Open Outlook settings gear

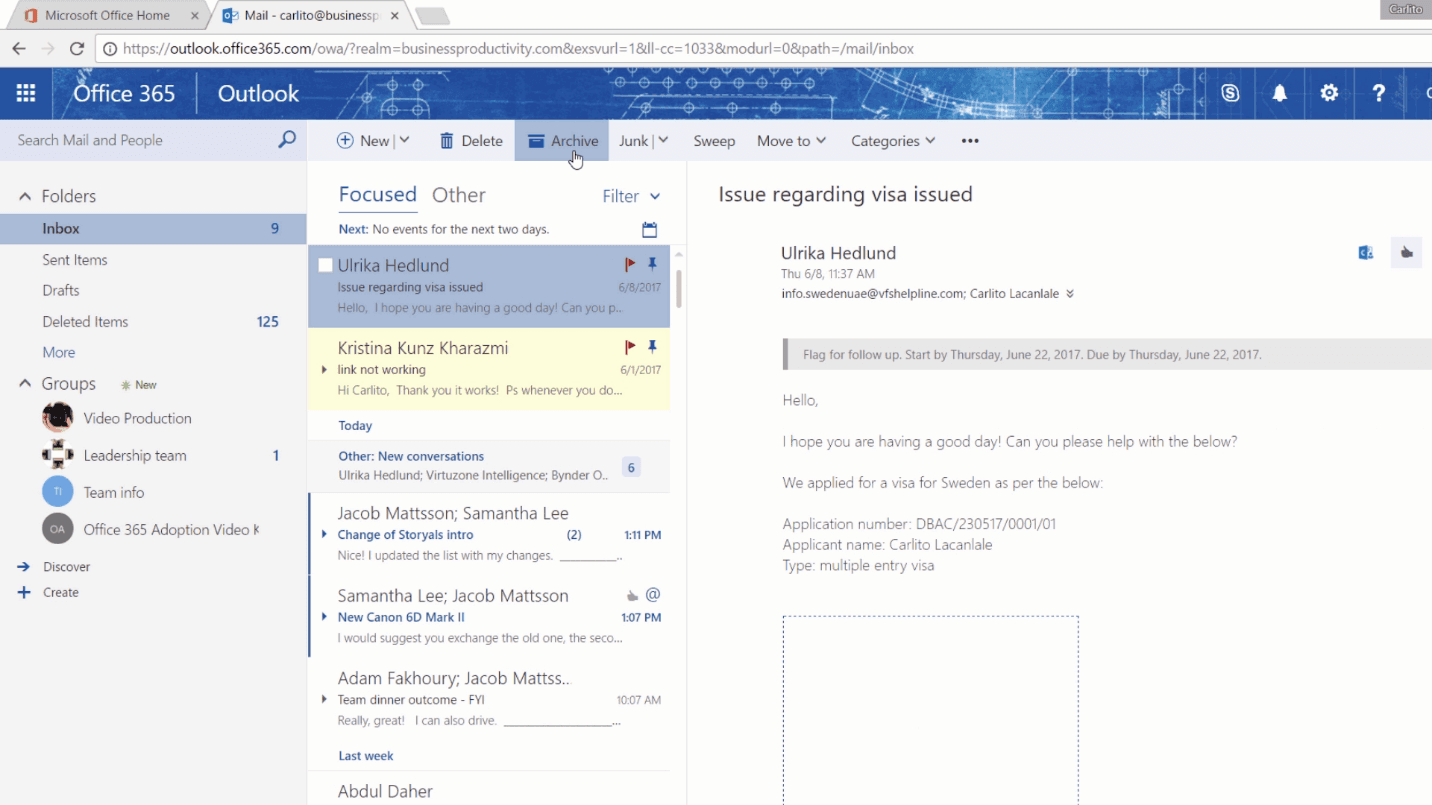pyautogui.click(x=1329, y=92)
